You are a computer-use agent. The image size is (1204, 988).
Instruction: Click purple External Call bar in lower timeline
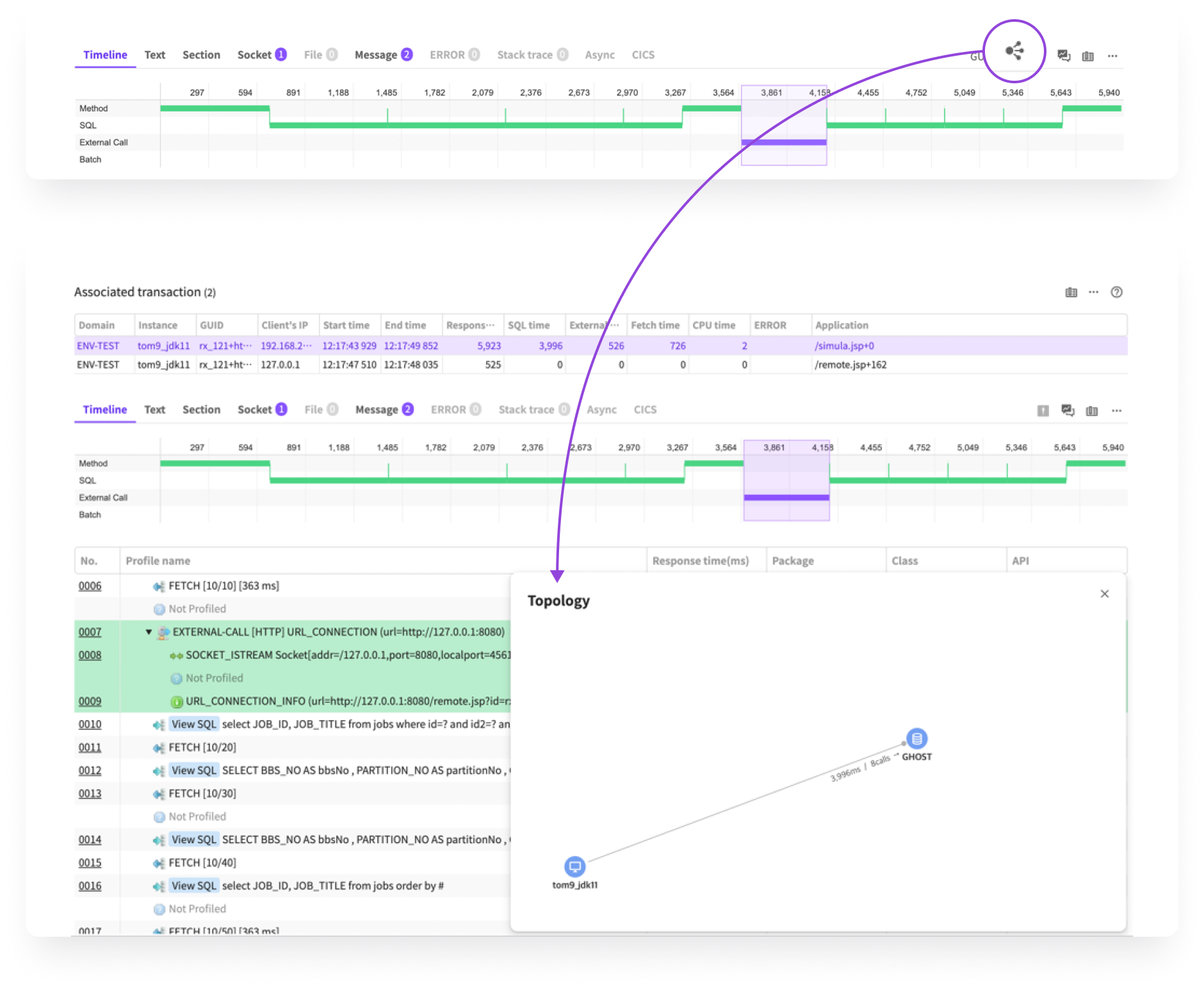[786, 497]
